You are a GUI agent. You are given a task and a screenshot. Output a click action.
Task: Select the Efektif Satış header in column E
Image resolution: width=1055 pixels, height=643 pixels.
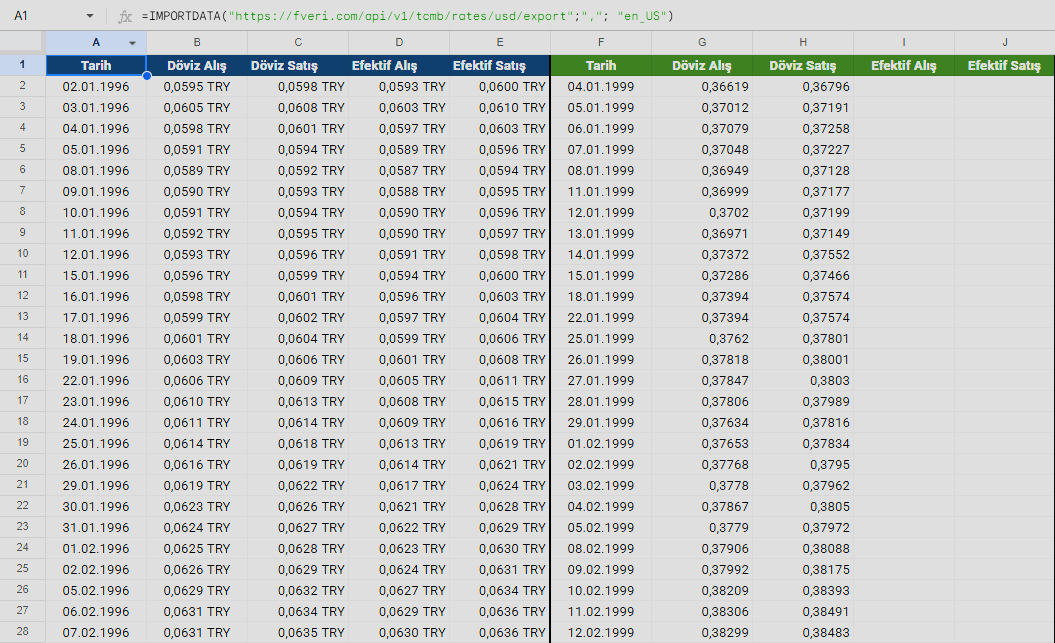coord(499,64)
